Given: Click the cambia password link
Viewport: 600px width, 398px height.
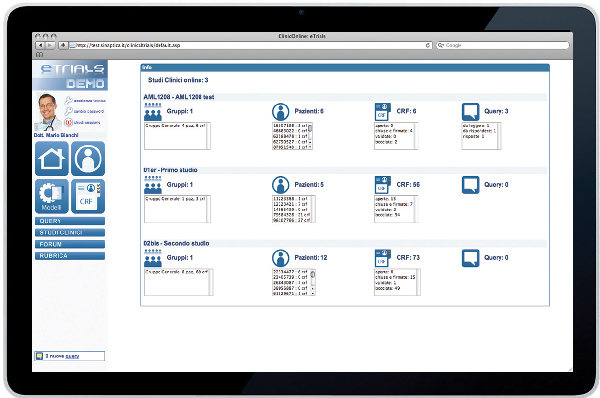Looking at the screenshot, I should [88, 111].
